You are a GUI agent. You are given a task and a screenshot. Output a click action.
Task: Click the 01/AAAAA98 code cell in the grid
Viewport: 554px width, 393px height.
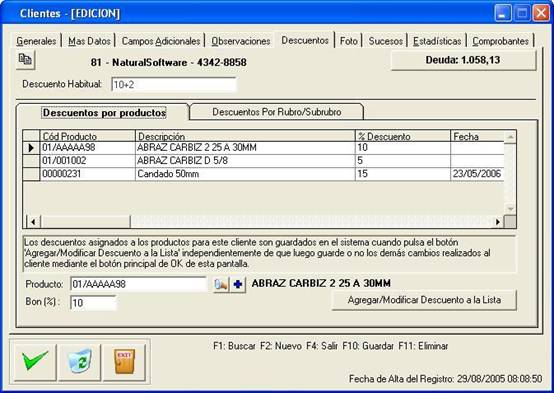pos(88,148)
